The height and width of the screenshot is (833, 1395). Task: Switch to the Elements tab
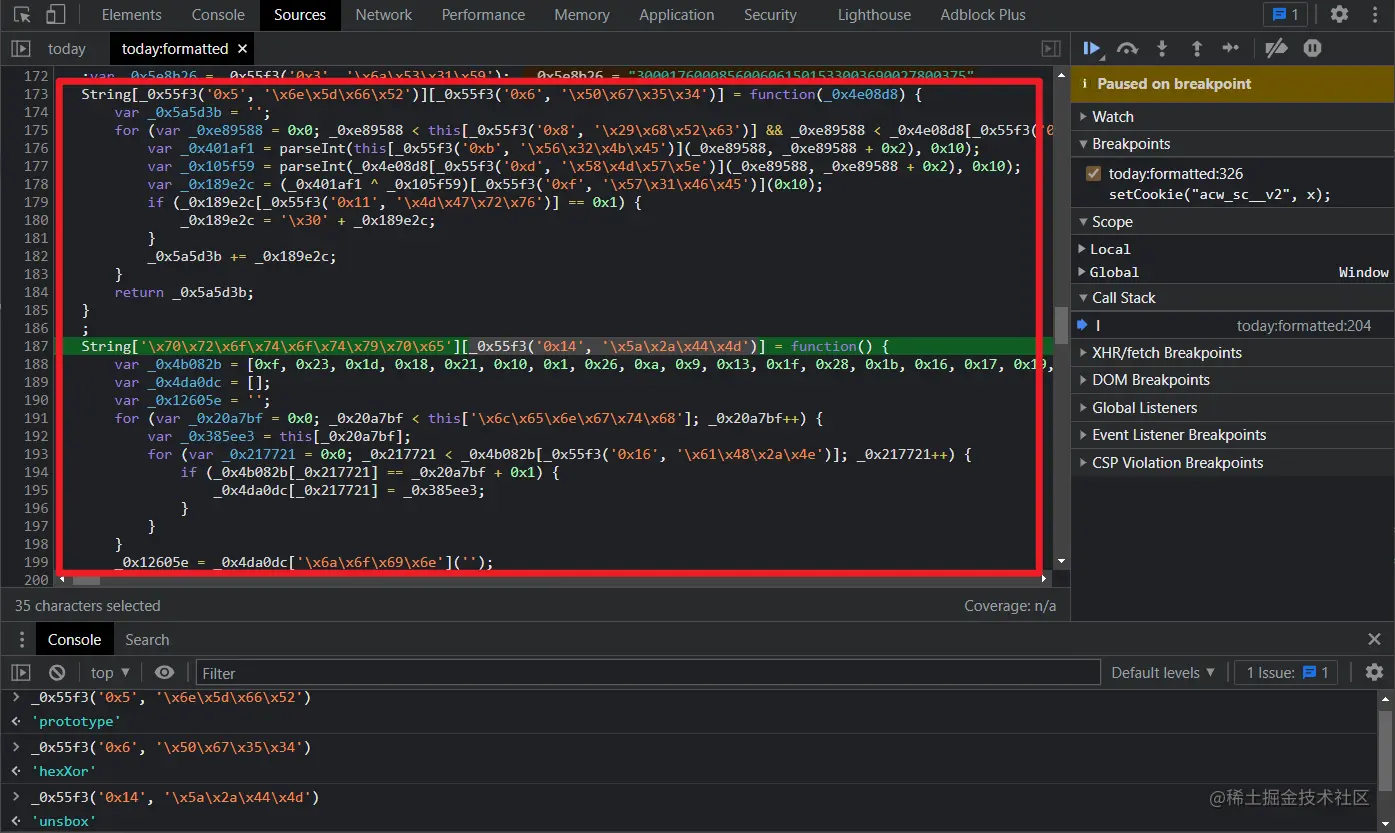tap(131, 15)
